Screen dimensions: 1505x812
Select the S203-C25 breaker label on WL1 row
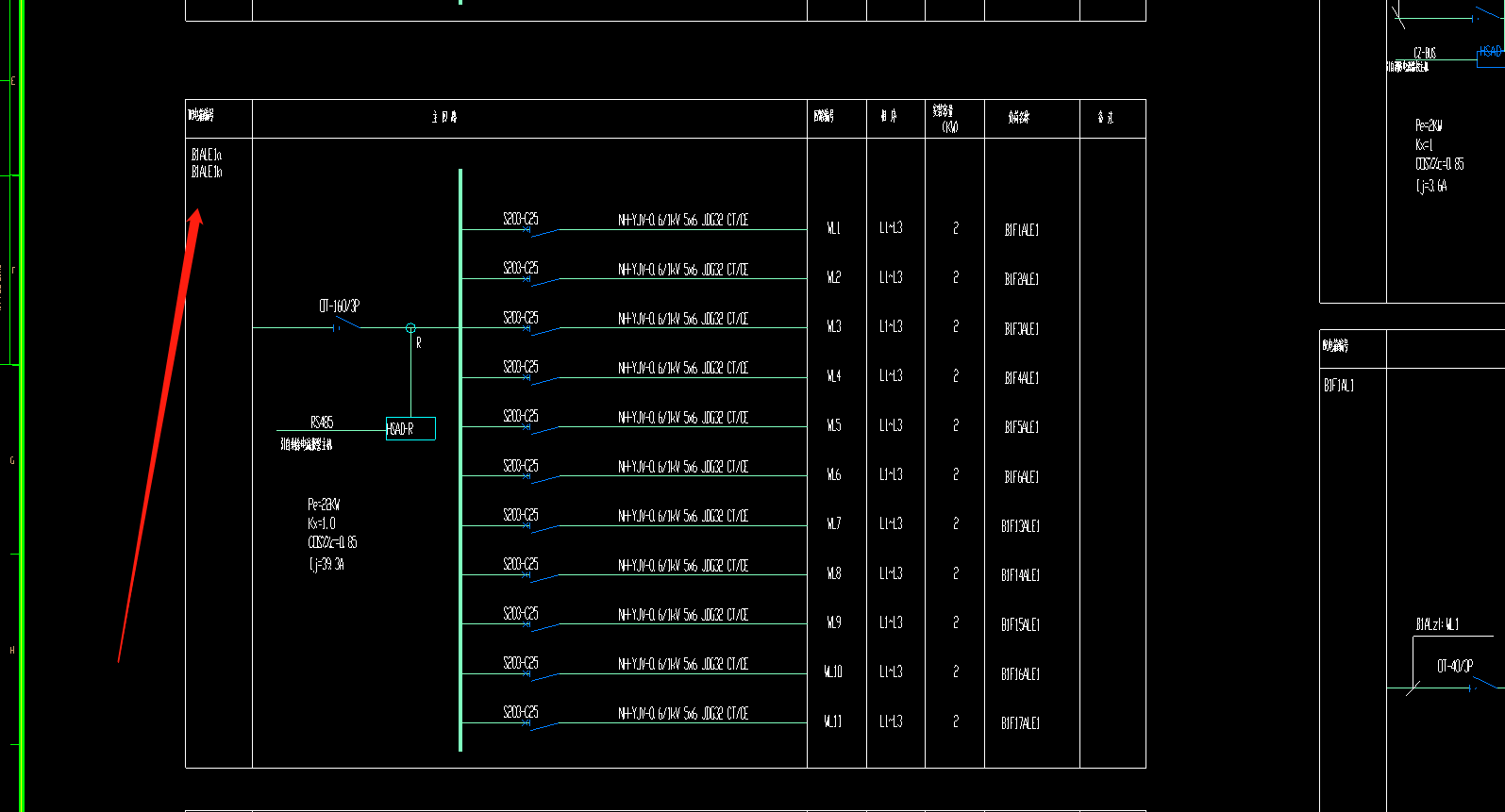tap(521, 219)
